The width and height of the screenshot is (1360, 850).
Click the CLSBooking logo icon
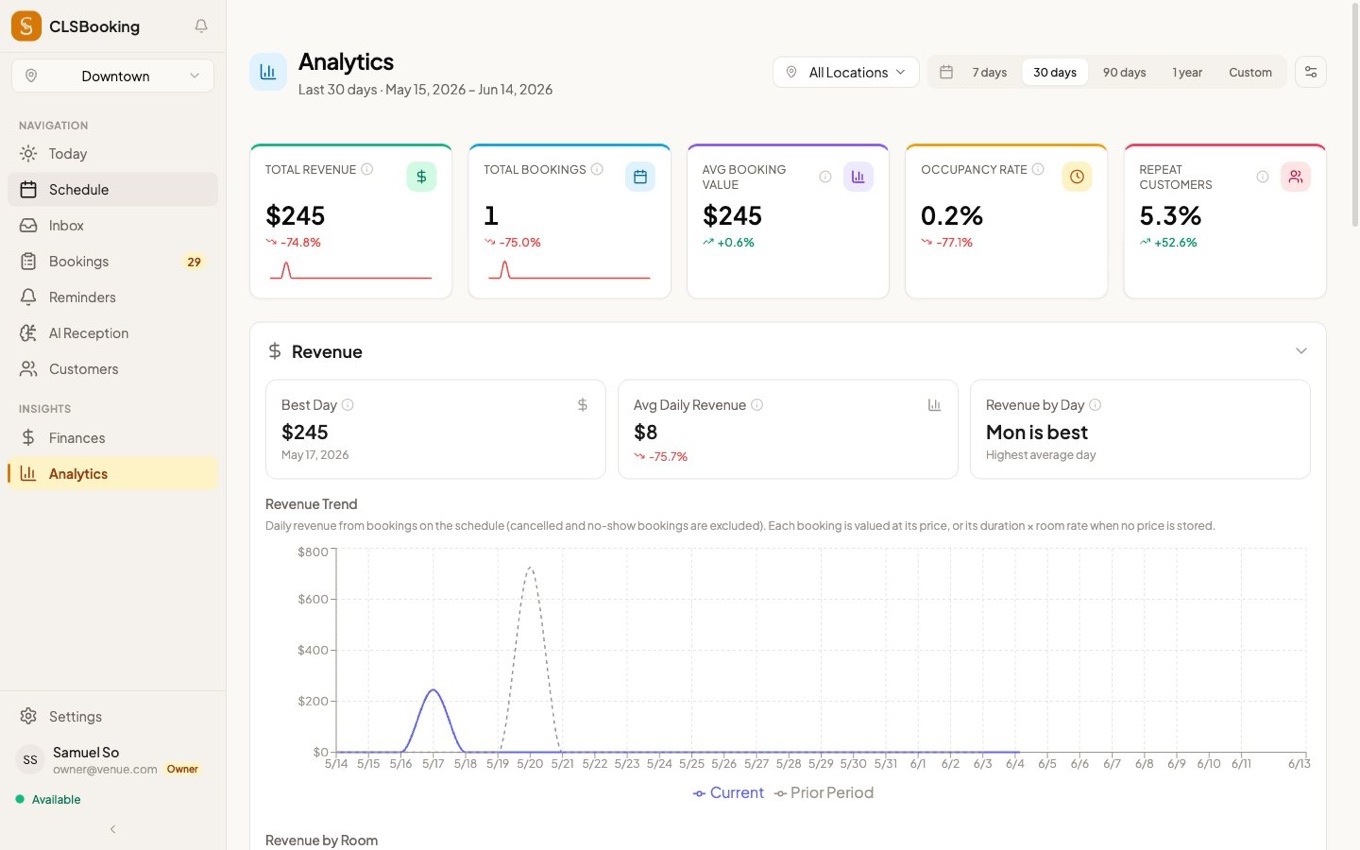(26, 26)
